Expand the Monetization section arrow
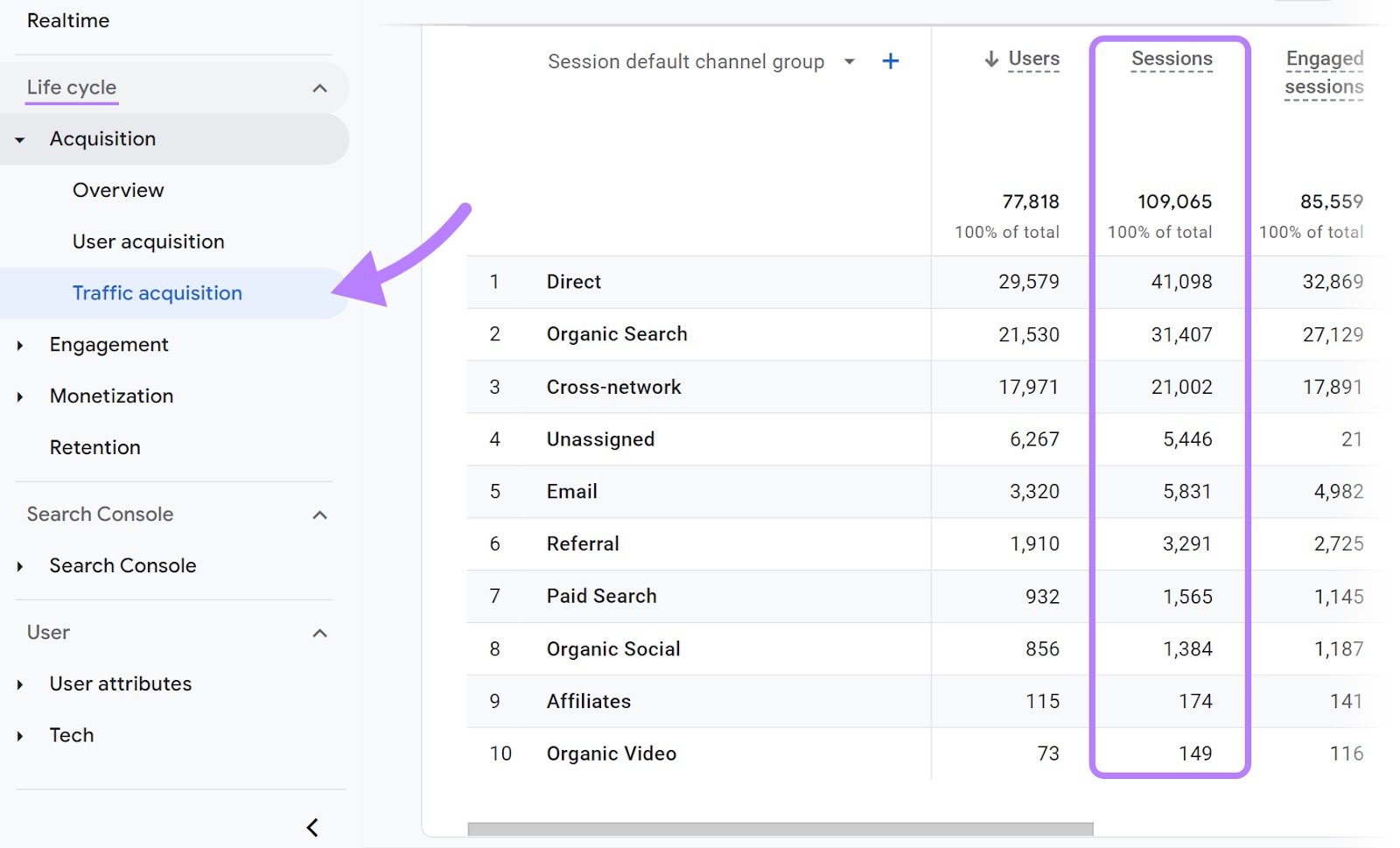The height and width of the screenshot is (848, 1400). tap(19, 396)
